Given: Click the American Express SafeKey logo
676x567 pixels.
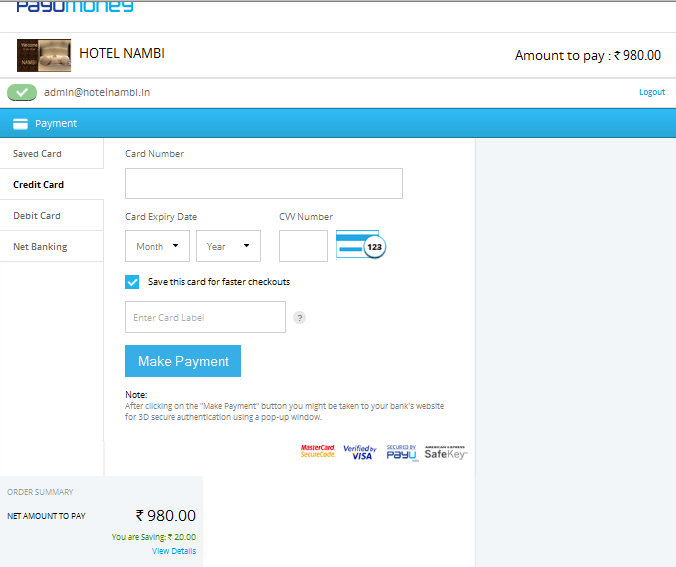Looking at the screenshot, I should [x=446, y=452].
